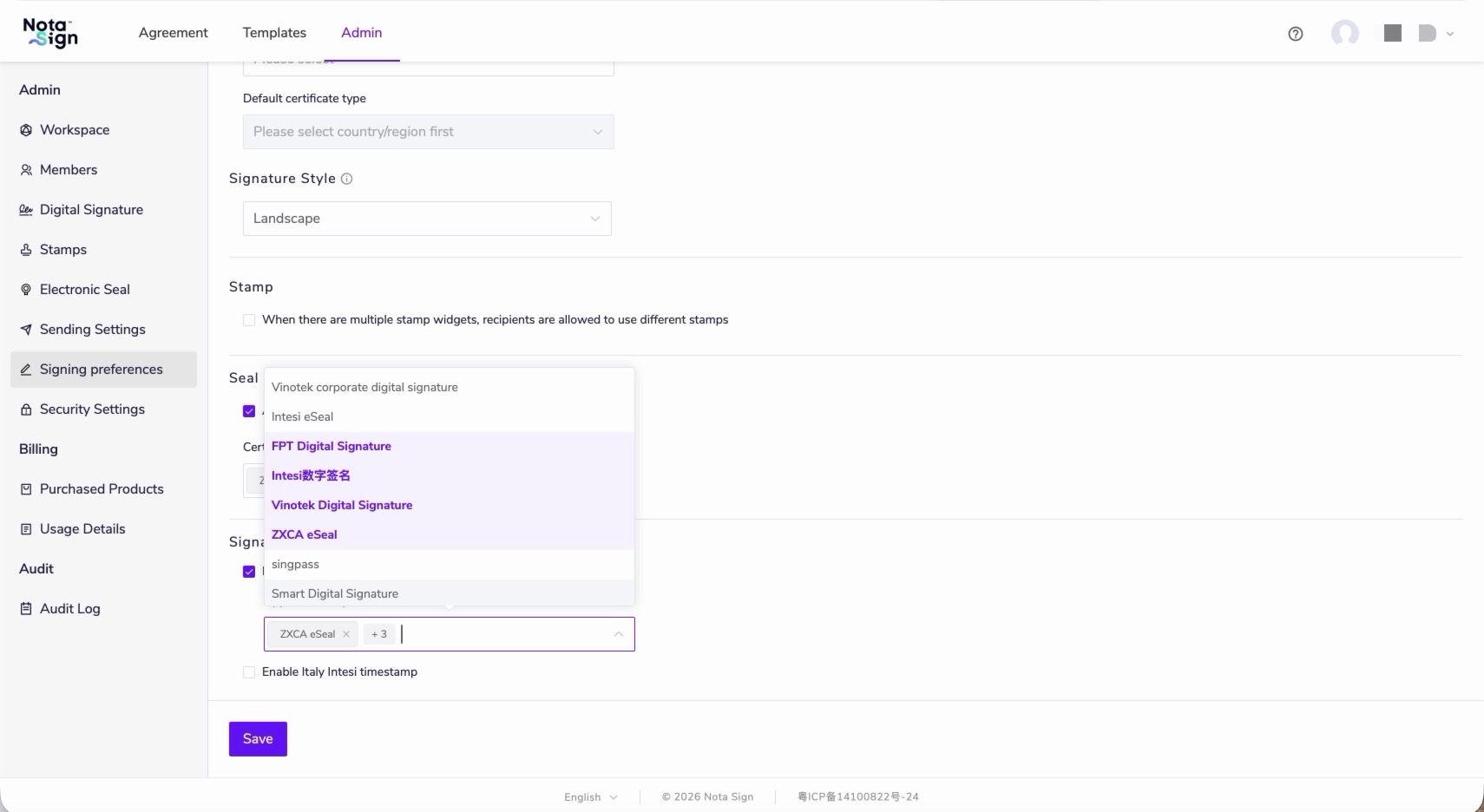Click the Signature Style info icon
1484x812 pixels.
point(347,179)
